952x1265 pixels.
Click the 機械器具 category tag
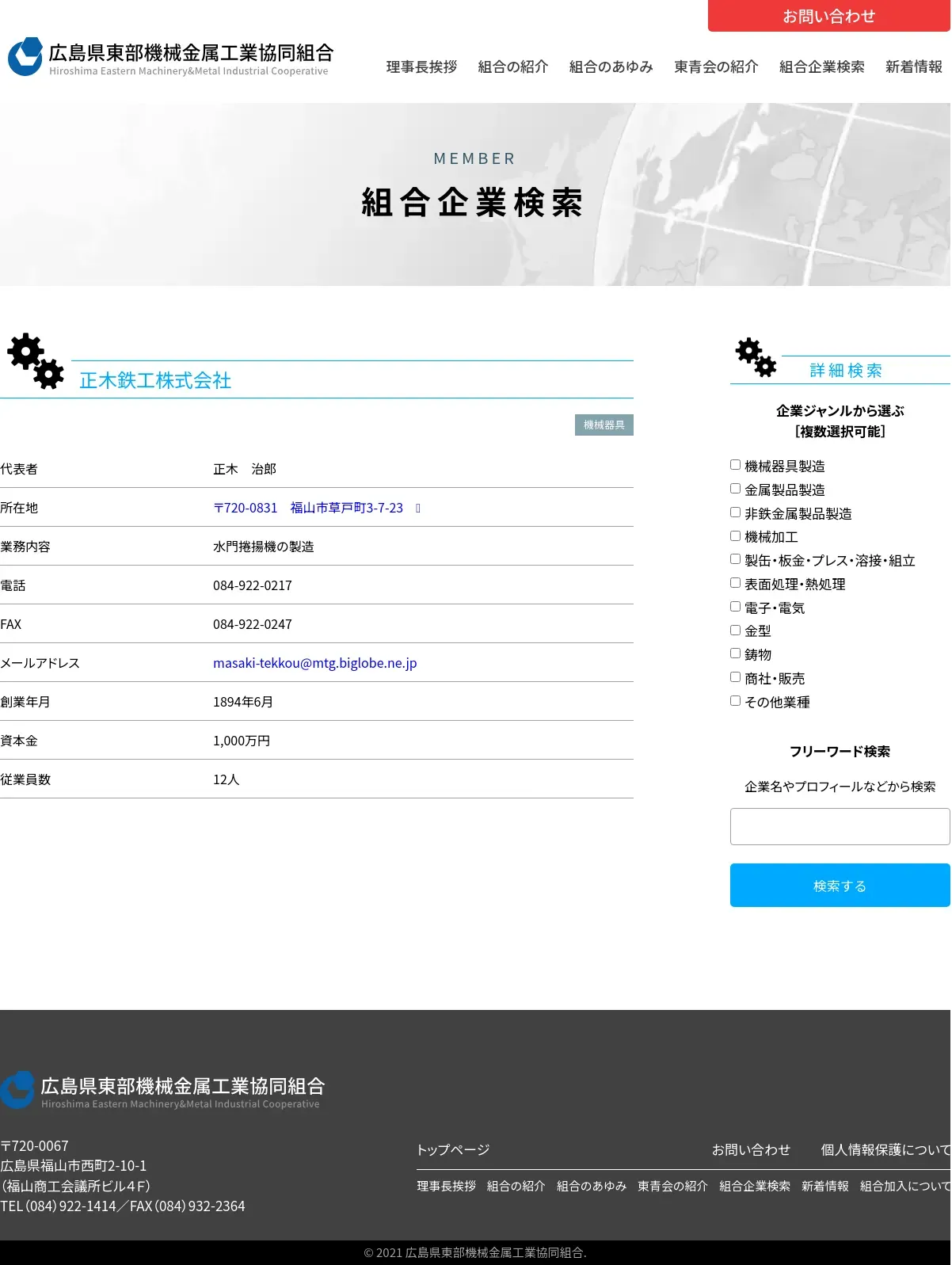(x=604, y=425)
